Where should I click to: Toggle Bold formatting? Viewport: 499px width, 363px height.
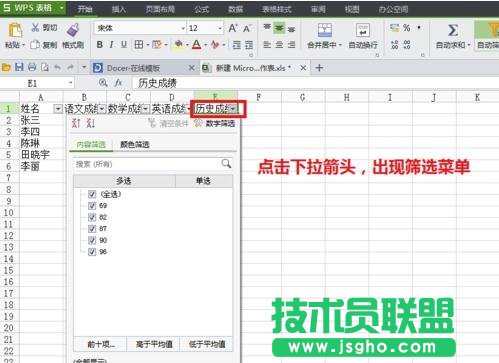point(99,44)
